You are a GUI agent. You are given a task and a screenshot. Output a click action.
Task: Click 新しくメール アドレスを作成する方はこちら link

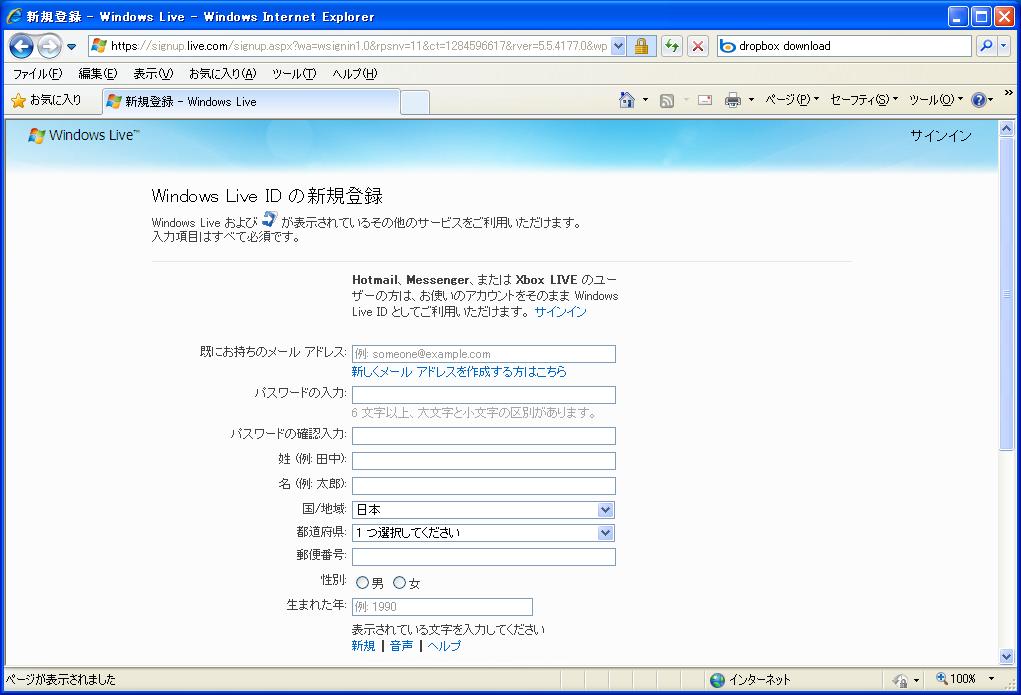tap(459, 371)
